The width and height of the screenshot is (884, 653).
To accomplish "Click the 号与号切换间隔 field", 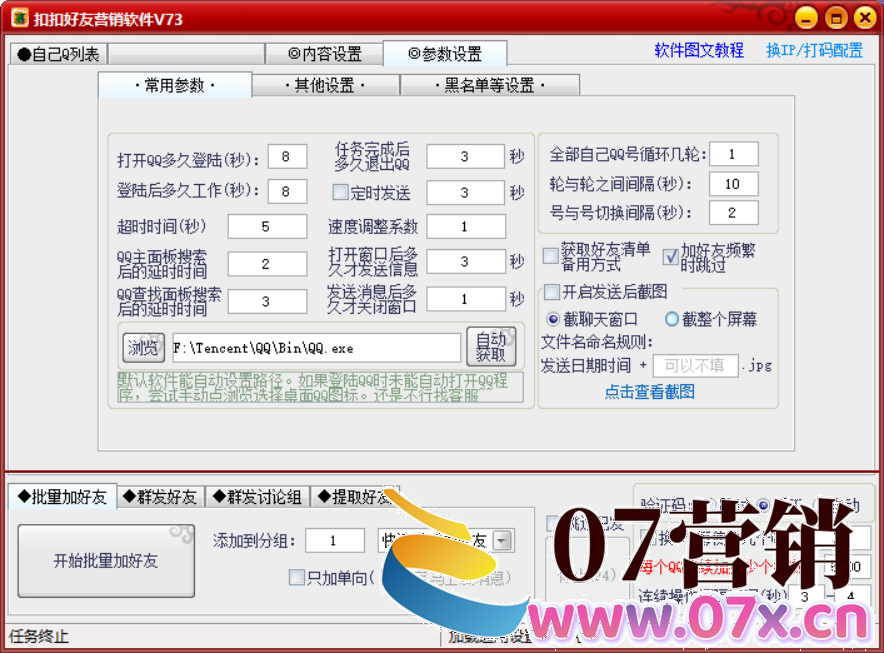I will click(x=734, y=213).
